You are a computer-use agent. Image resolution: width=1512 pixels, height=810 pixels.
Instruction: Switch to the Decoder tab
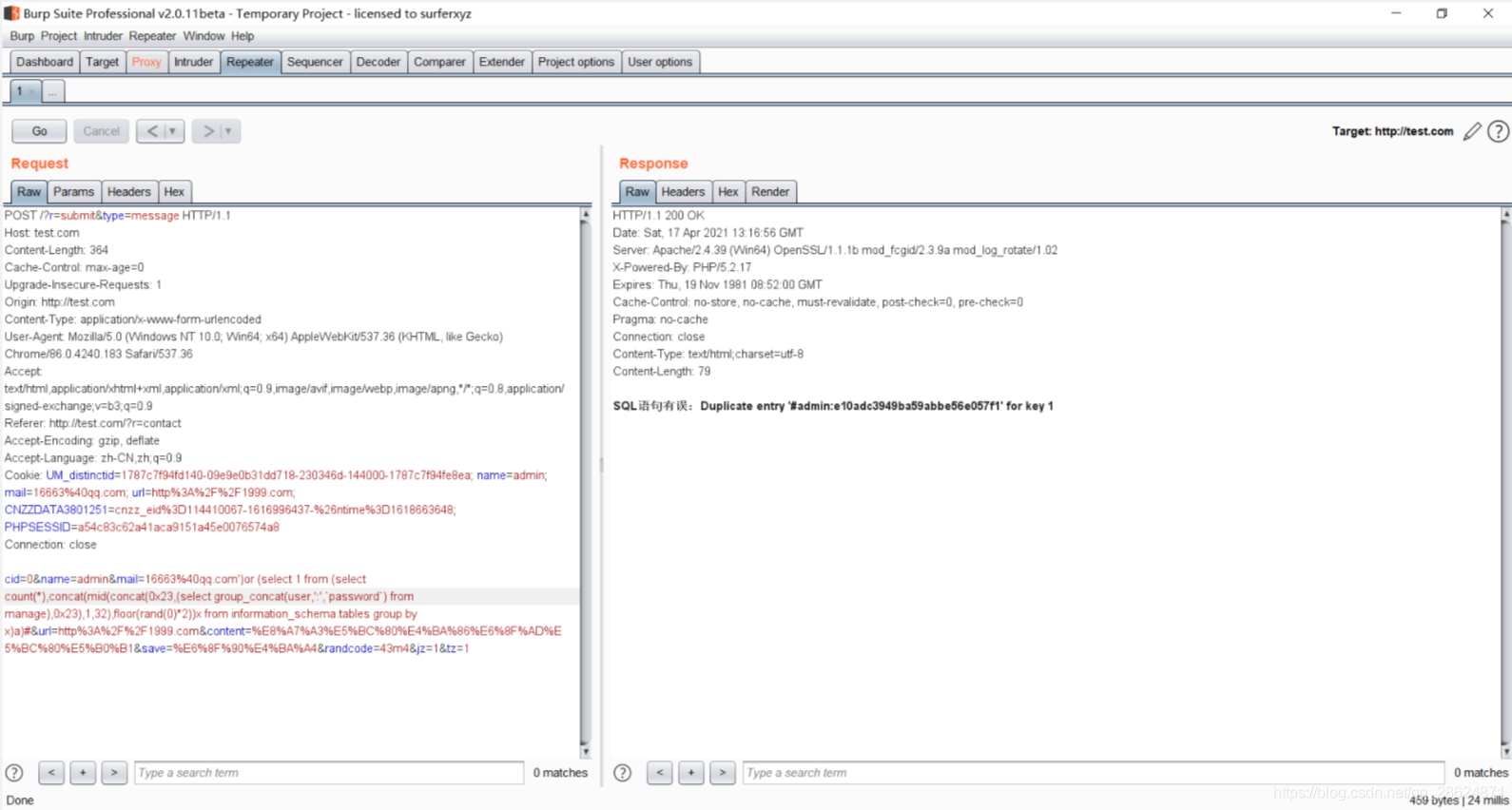tap(378, 62)
